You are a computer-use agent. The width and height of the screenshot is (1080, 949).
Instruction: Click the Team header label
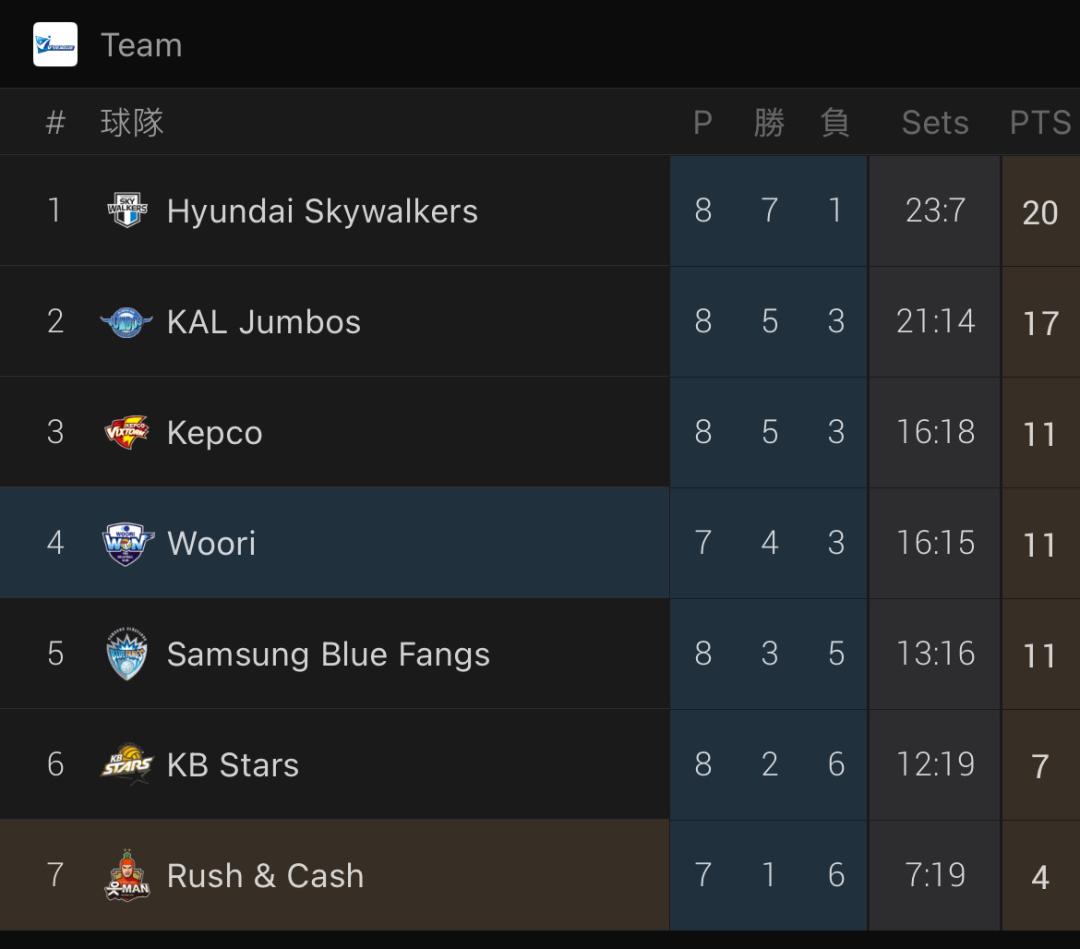tap(142, 45)
